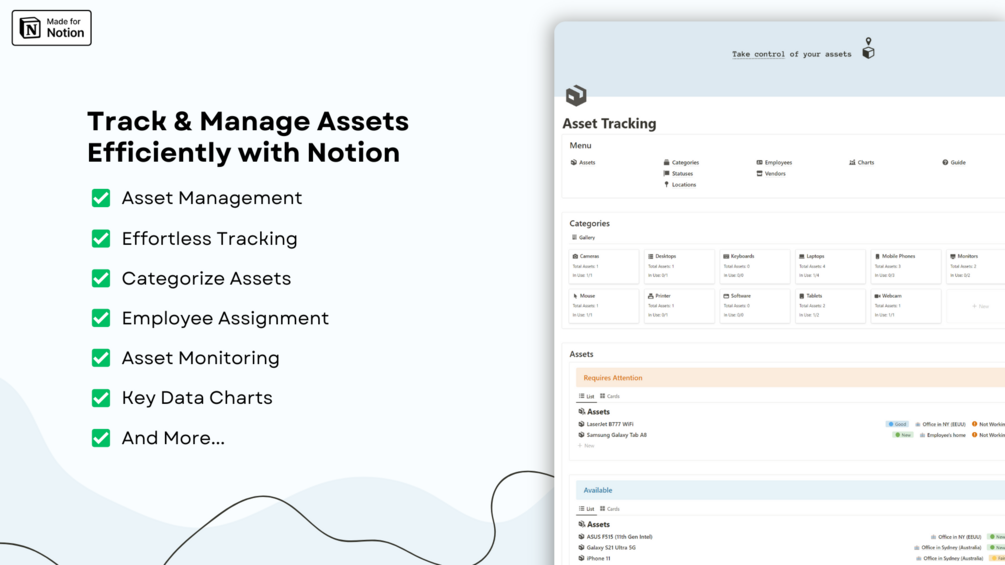The height and width of the screenshot is (565, 1005).
Task: Open the Employees link in Menu
Action: tap(774, 163)
